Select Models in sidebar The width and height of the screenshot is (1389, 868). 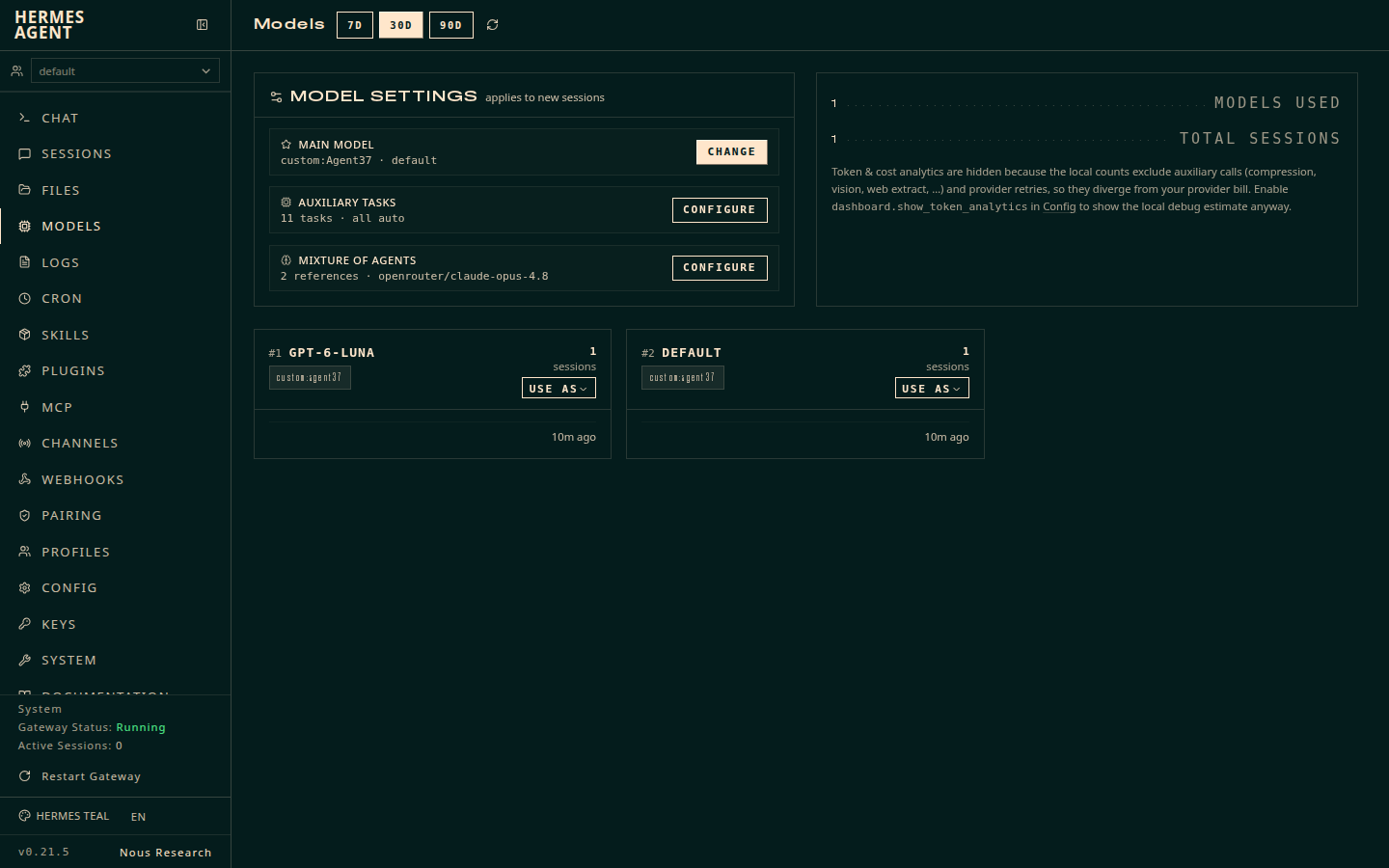pyautogui.click(x=116, y=226)
